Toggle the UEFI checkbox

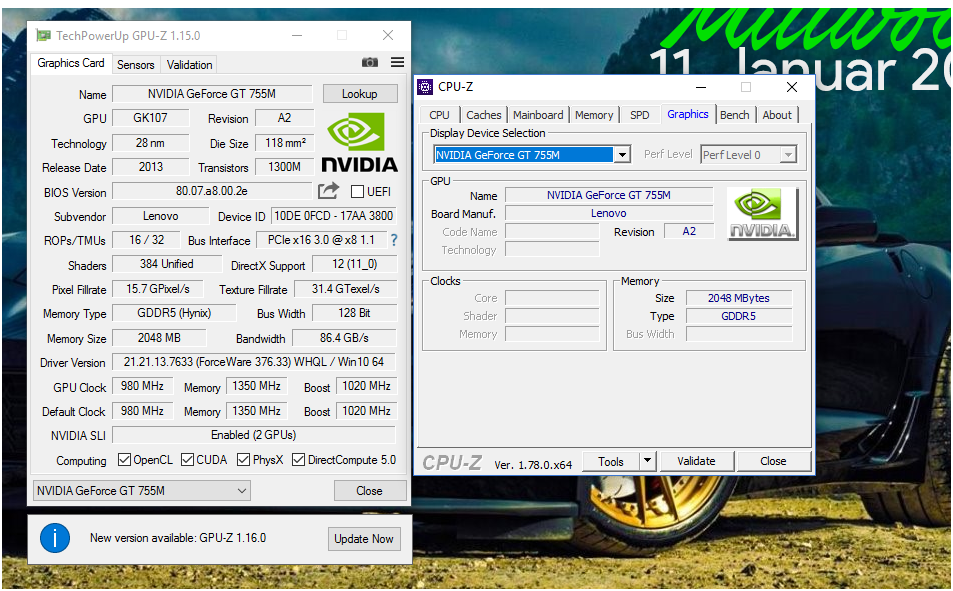357,192
